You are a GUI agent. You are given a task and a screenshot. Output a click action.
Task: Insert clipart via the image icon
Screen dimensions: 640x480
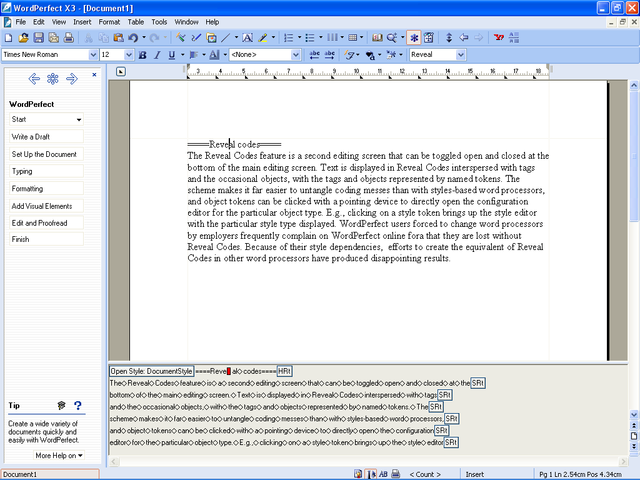point(211,38)
